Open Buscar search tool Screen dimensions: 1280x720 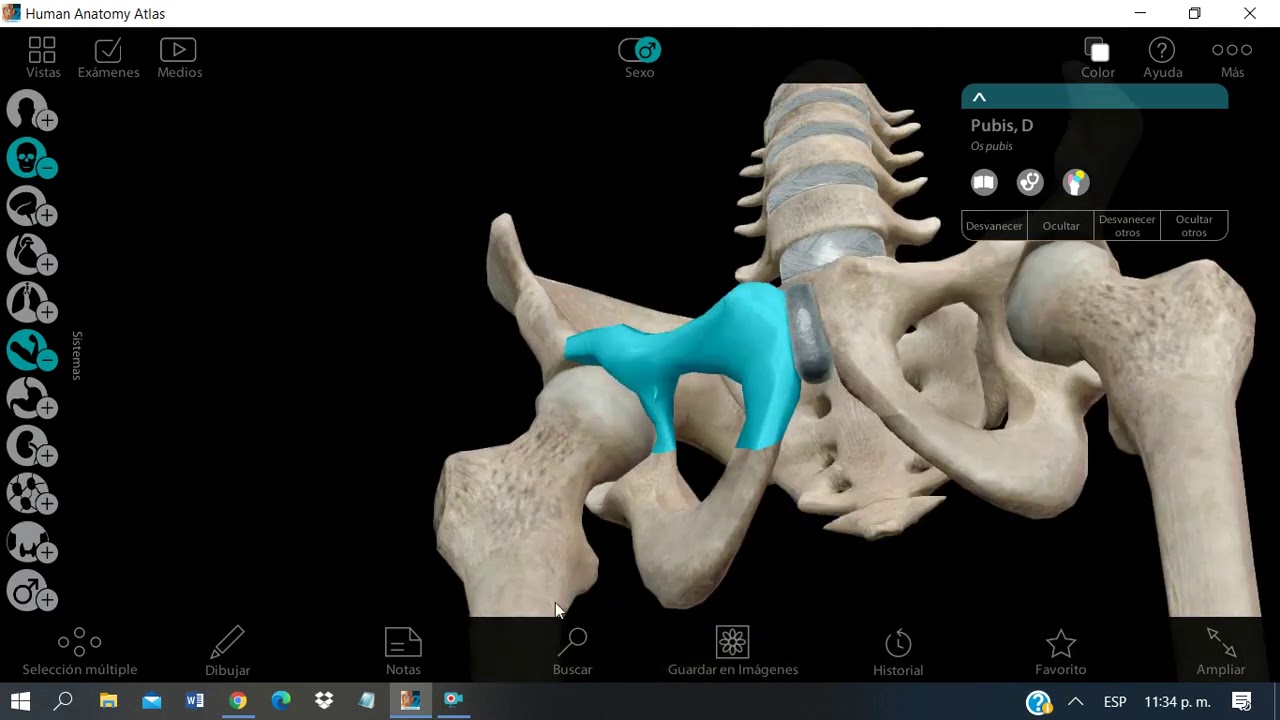(x=572, y=651)
